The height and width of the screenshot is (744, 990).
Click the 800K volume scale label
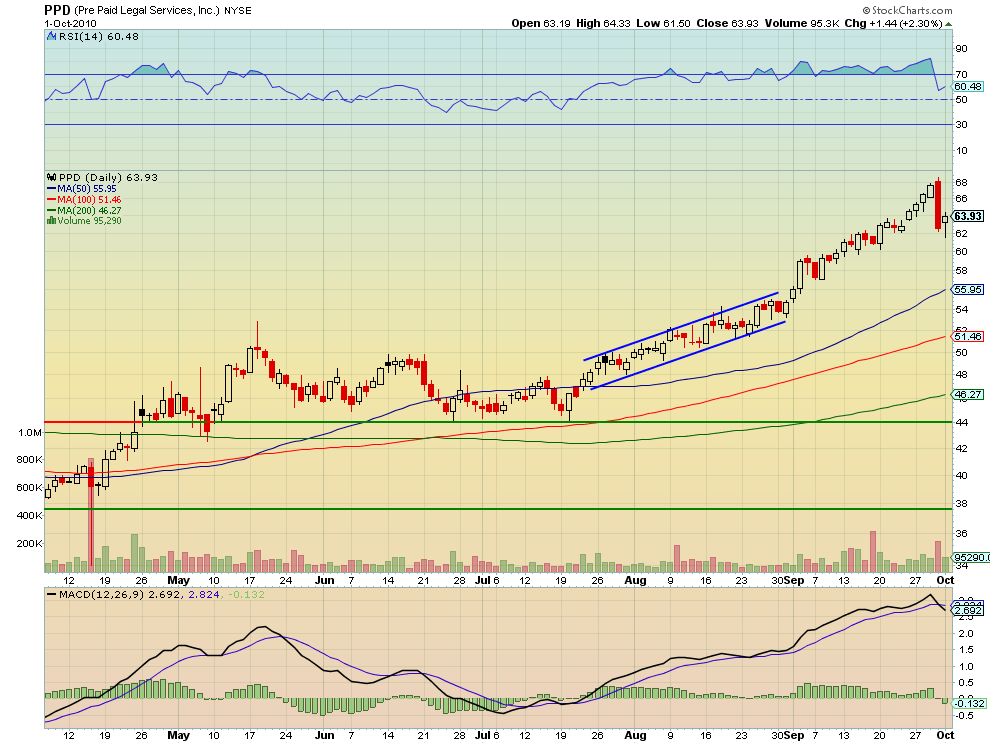tap(29, 460)
